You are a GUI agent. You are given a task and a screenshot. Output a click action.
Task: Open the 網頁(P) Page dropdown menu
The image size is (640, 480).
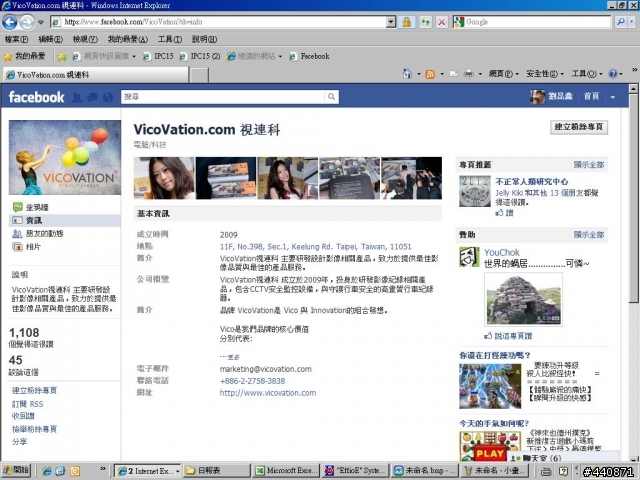point(503,74)
